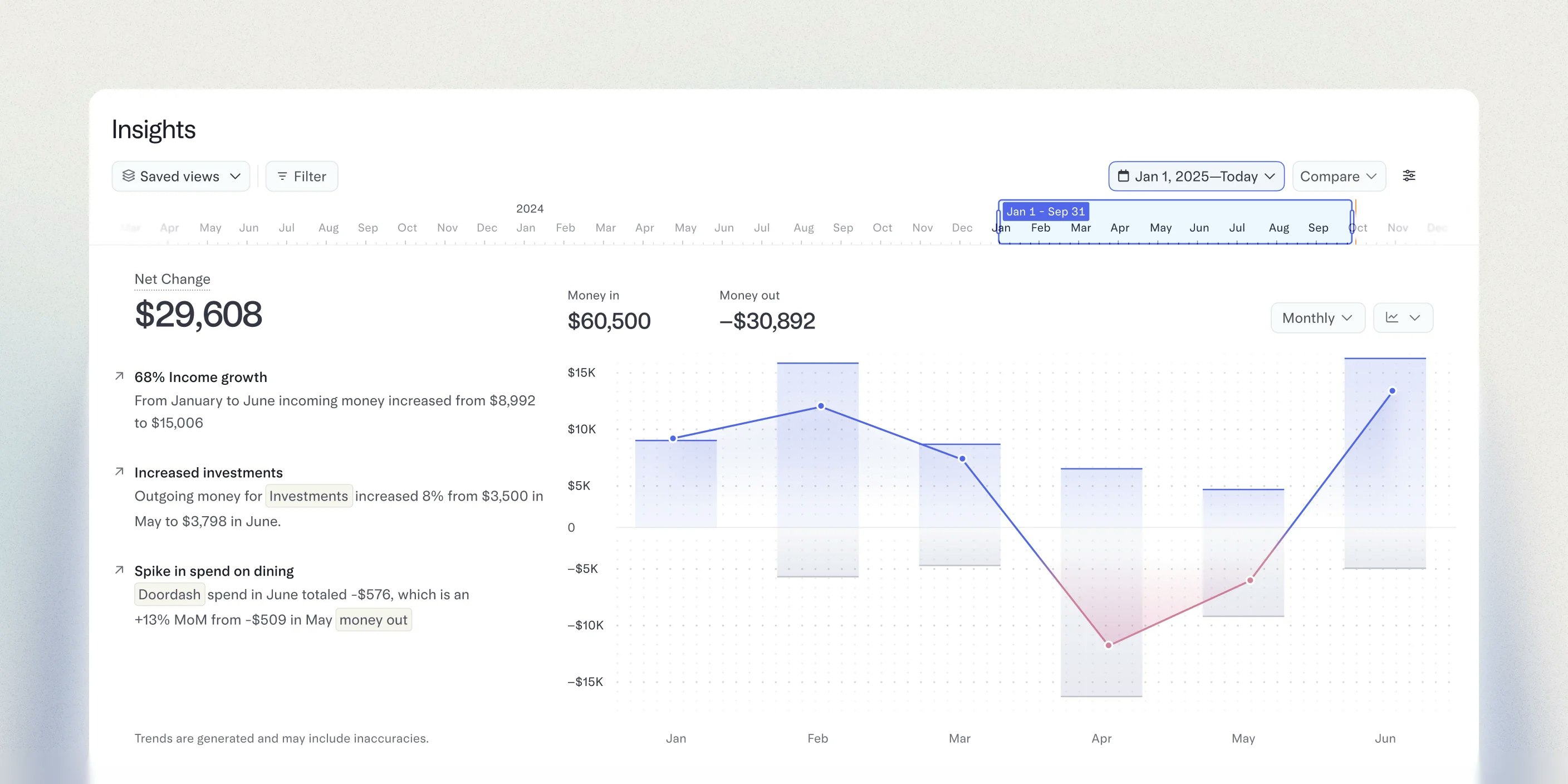Click the arrow icon beside Spike in dining

point(119,570)
